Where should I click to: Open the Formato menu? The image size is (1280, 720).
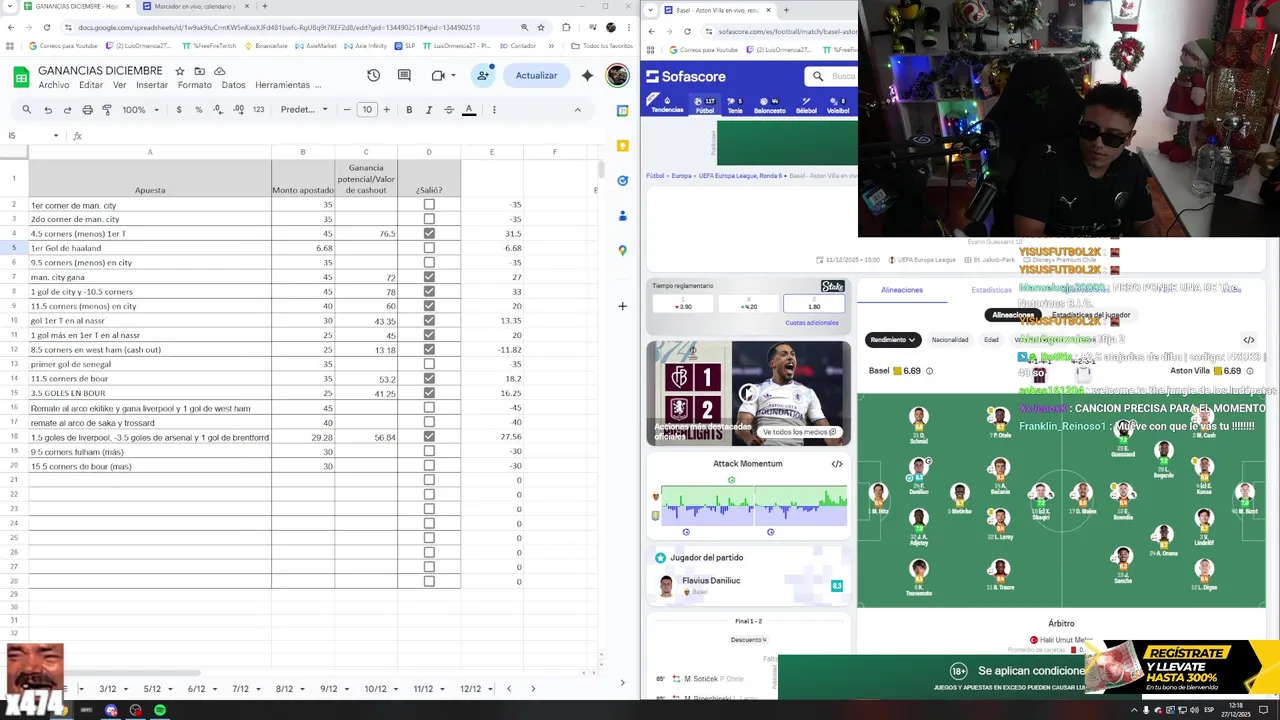[195, 85]
